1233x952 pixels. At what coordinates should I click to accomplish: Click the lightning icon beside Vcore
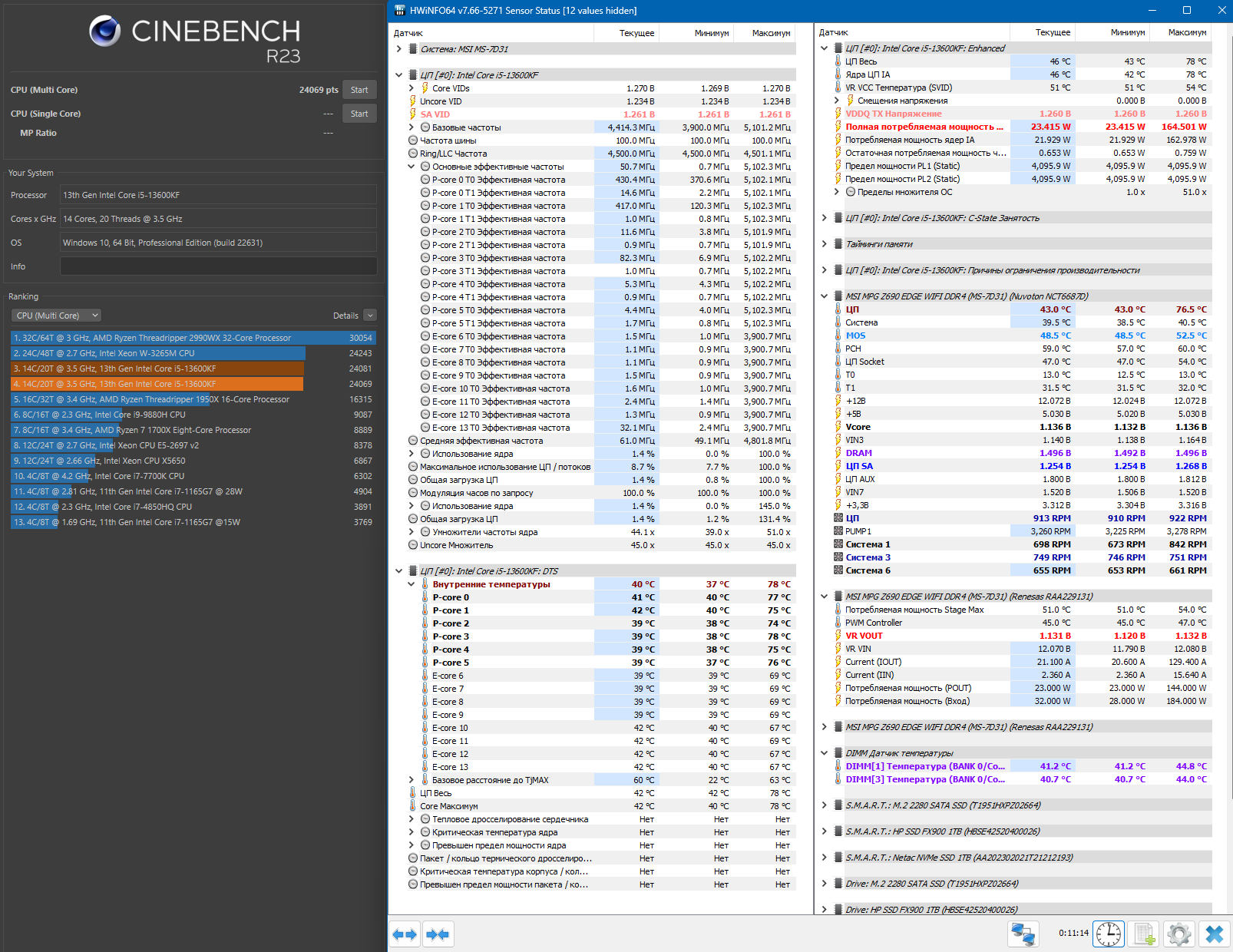click(x=838, y=427)
